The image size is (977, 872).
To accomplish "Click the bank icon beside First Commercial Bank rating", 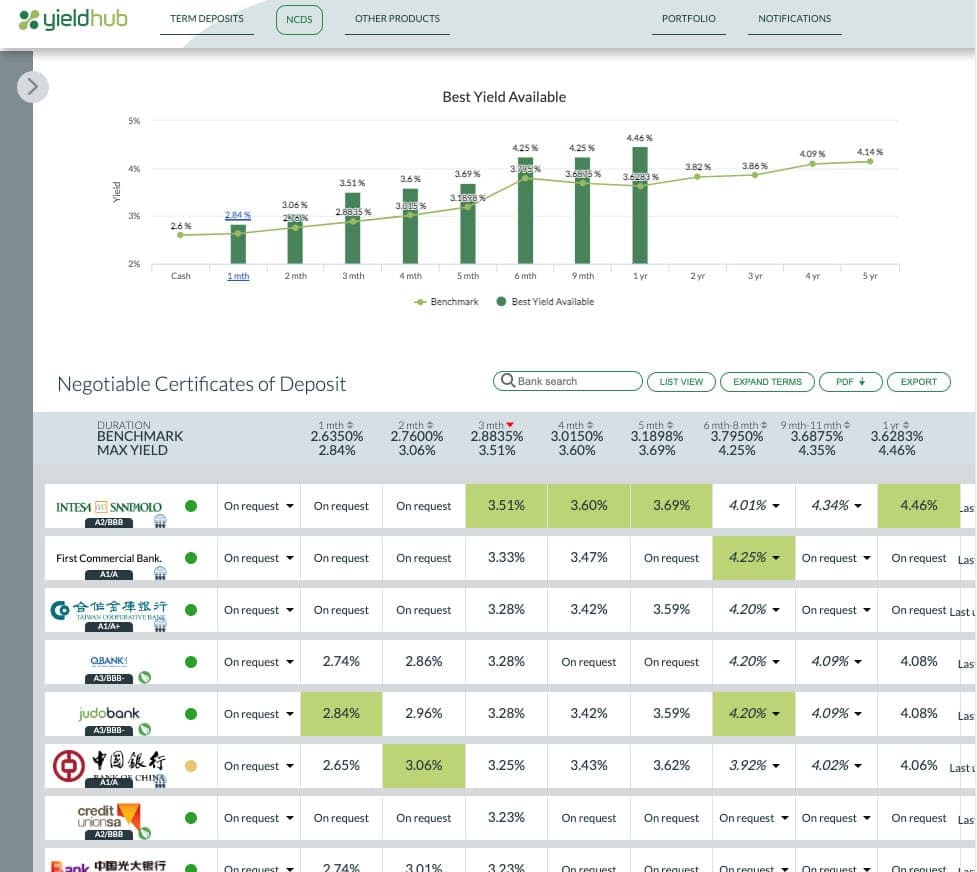I will 160,573.
